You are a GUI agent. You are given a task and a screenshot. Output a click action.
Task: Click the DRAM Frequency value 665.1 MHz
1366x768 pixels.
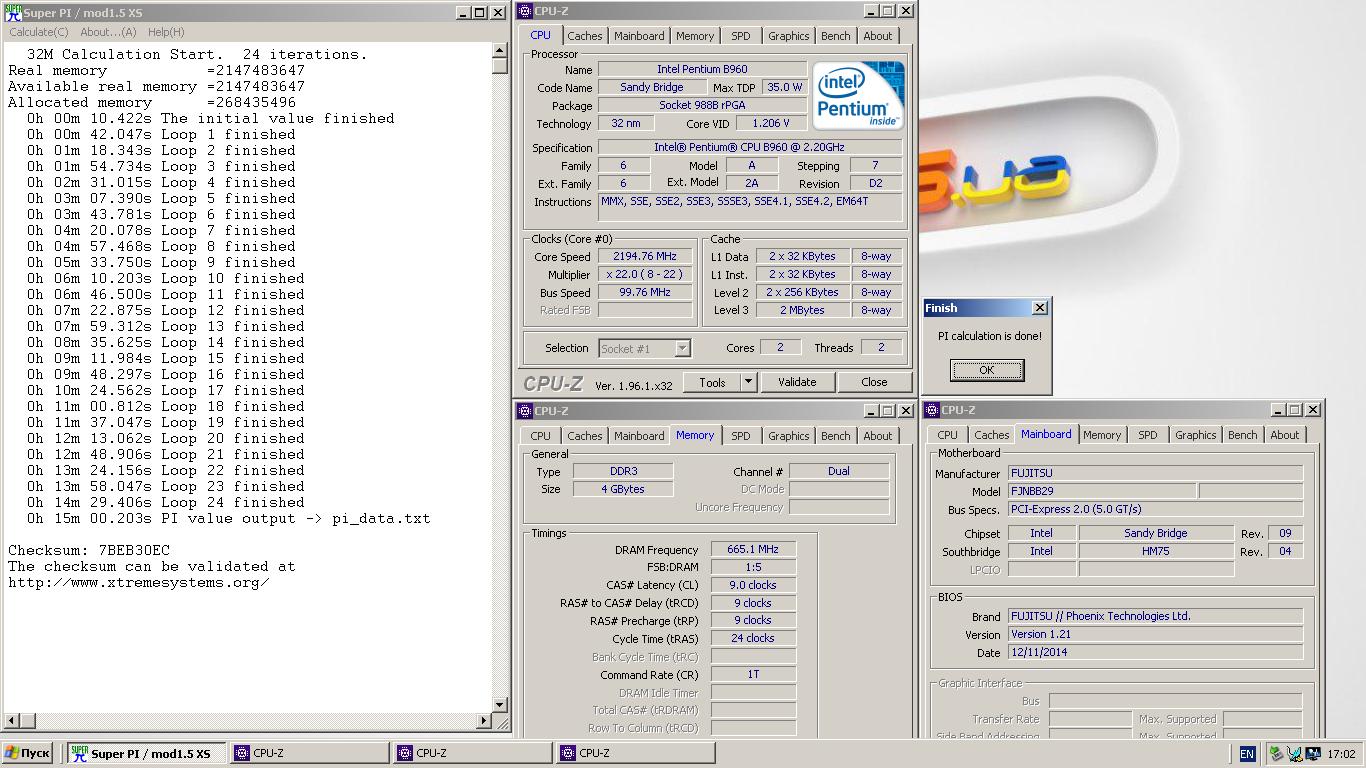[x=754, y=549]
